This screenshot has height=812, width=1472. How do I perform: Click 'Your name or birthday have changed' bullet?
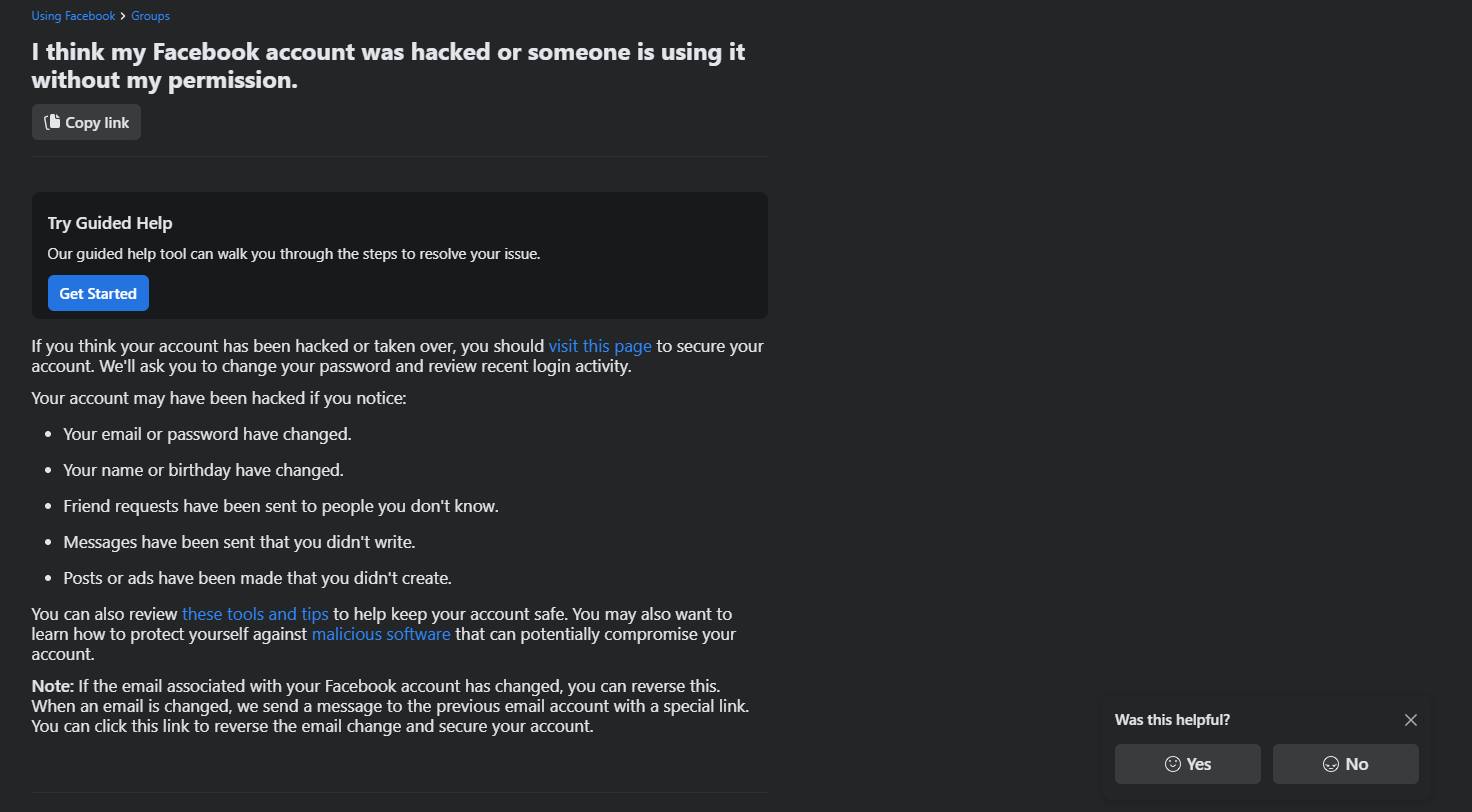coord(203,470)
